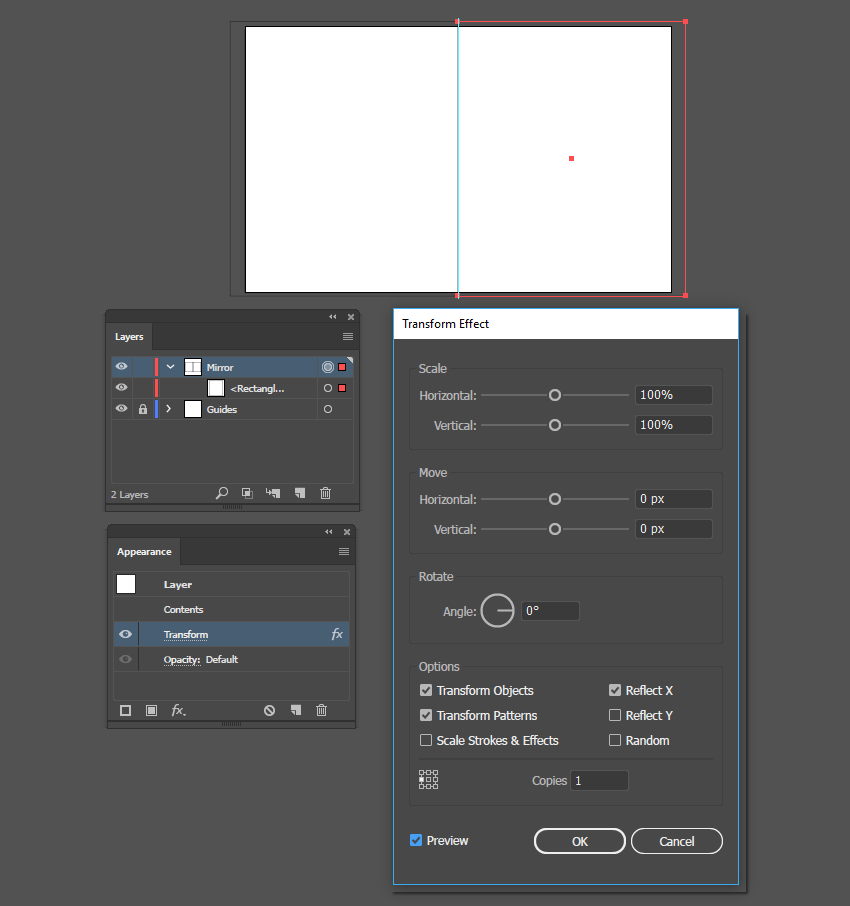
Task: Click the Locate Object magnifier icon
Action: click(220, 492)
